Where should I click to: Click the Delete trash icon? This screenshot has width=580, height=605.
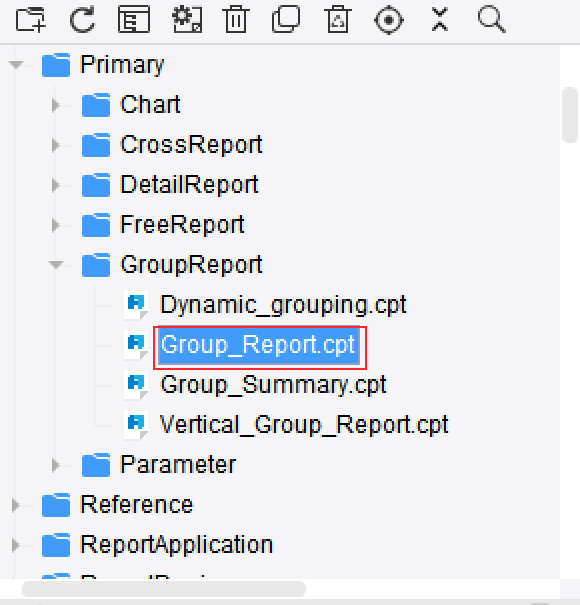coord(236,19)
